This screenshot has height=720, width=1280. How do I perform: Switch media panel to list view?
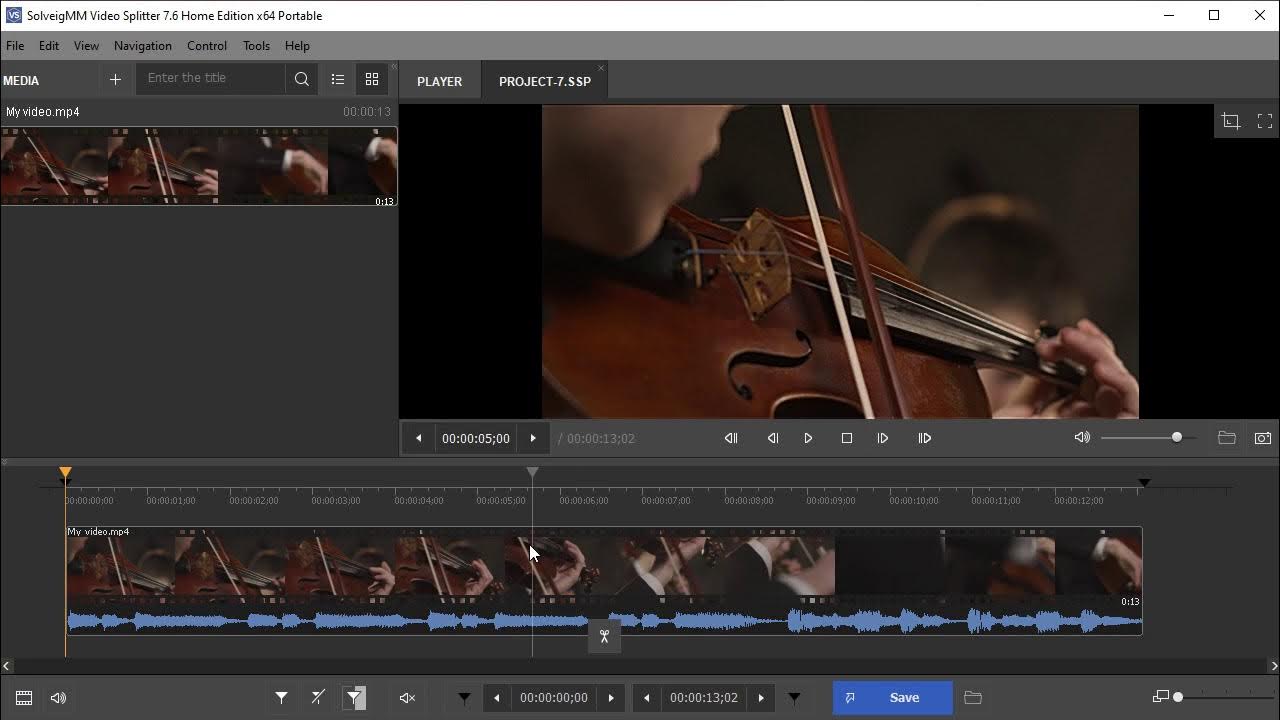338,79
